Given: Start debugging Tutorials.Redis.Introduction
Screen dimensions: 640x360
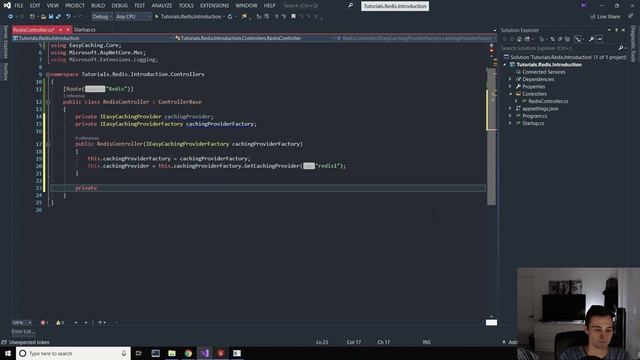Looking at the screenshot, I should [188, 17].
